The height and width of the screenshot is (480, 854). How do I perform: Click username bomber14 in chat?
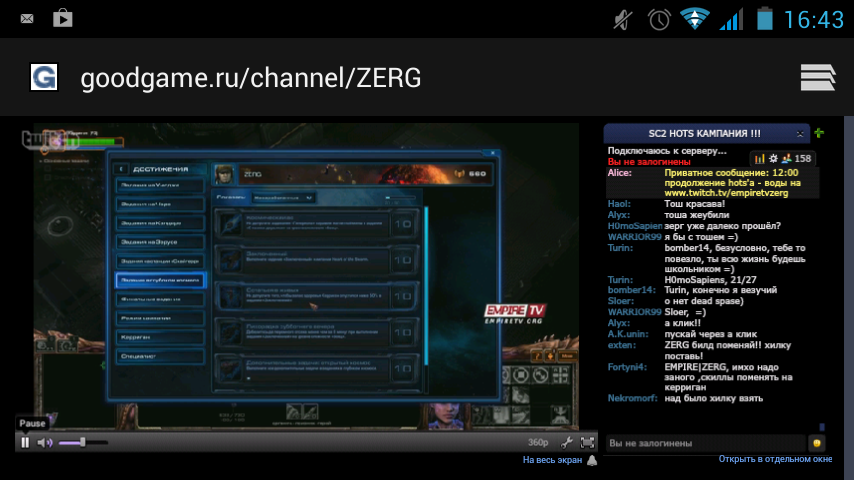[632, 290]
